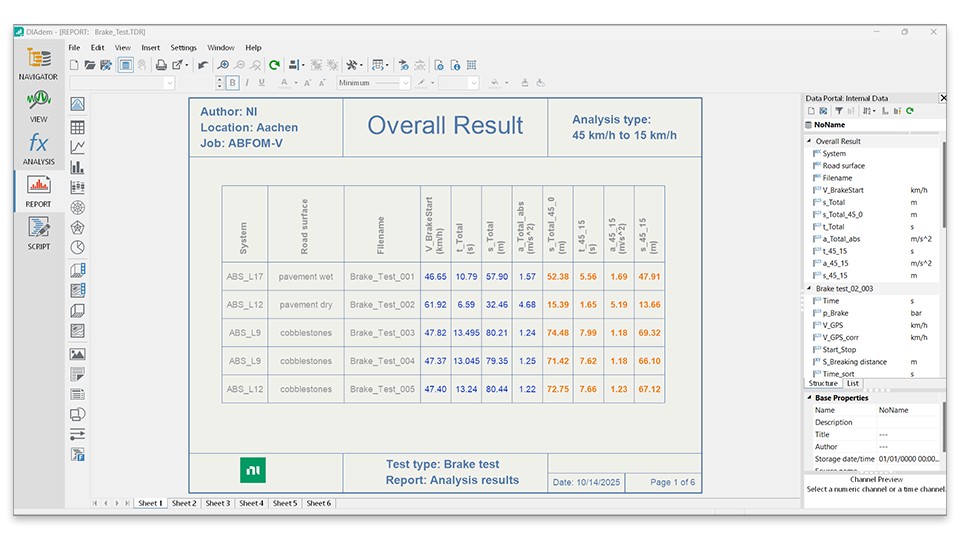Open the ANALYSIS panel
Viewport: 960px width, 540px height.
click(x=38, y=148)
